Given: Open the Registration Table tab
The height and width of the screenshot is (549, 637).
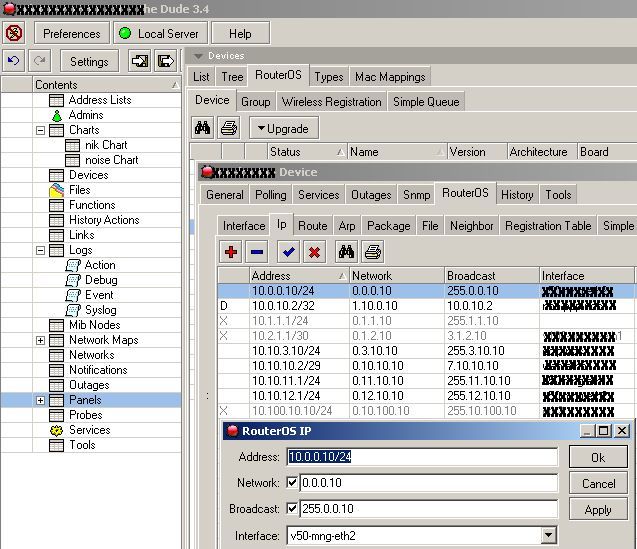Looking at the screenshot, I should pyautogui.click(x=548, y=226).
